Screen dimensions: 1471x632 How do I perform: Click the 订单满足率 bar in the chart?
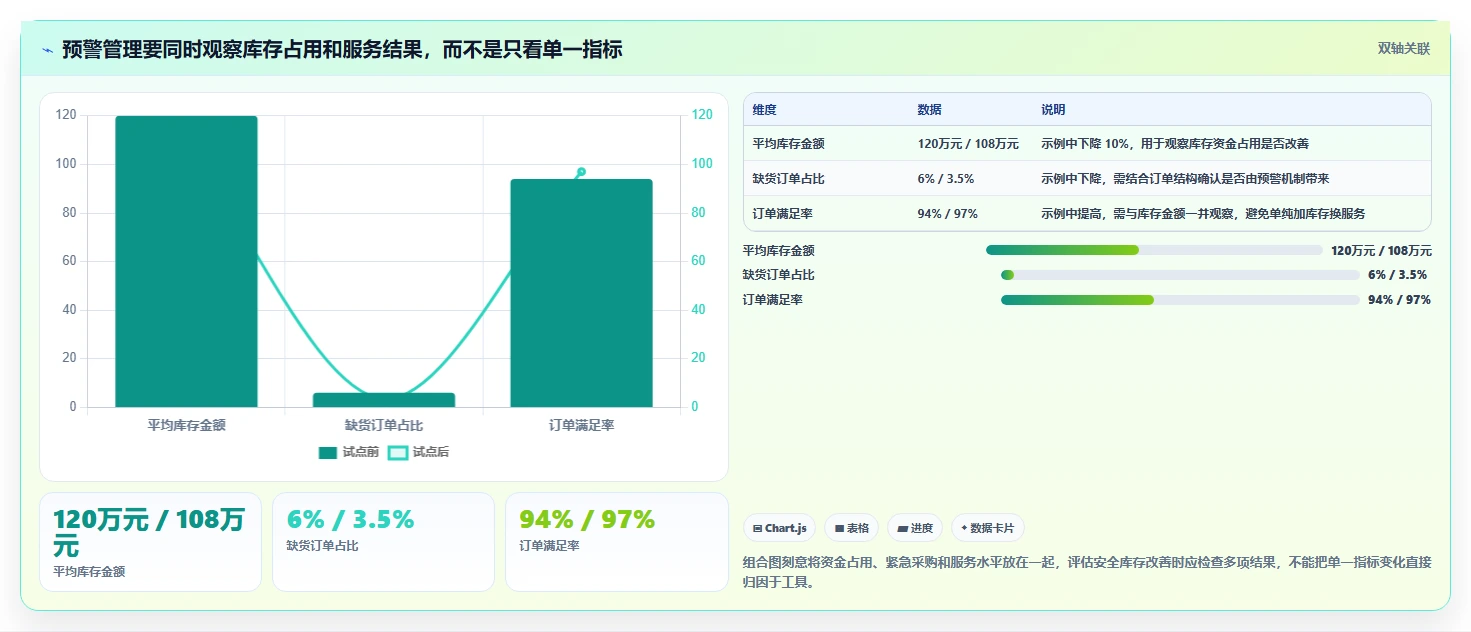point(581,293)
